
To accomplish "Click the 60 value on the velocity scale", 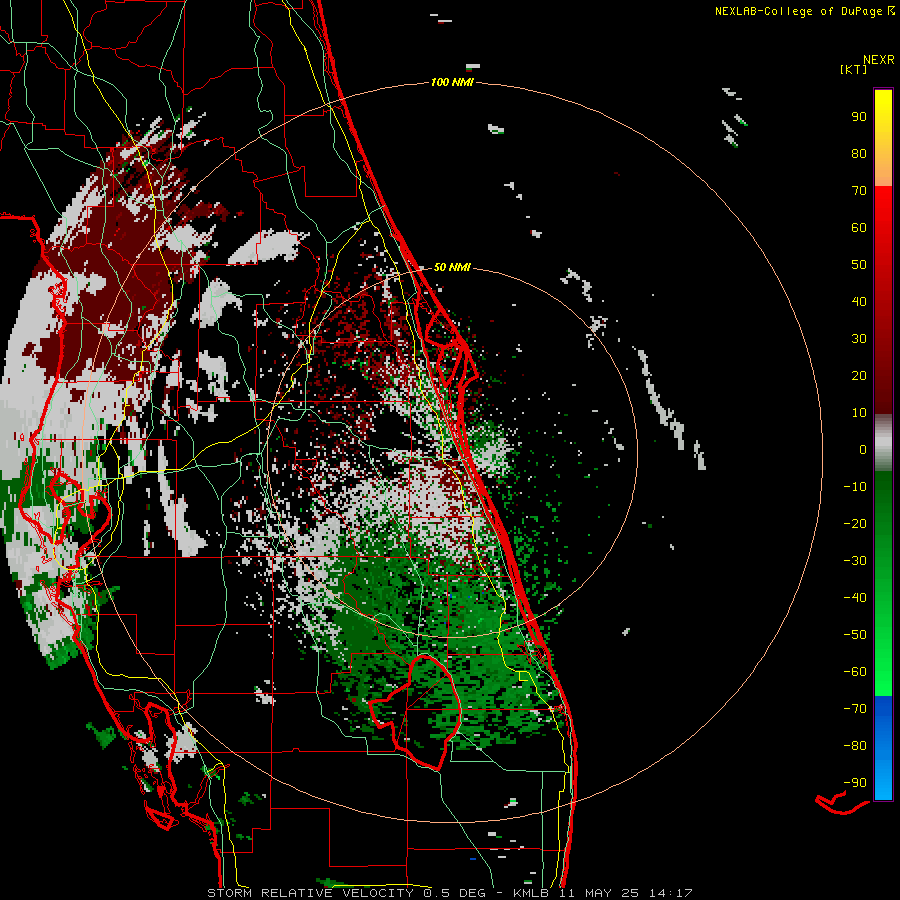I will click(859, 227).
